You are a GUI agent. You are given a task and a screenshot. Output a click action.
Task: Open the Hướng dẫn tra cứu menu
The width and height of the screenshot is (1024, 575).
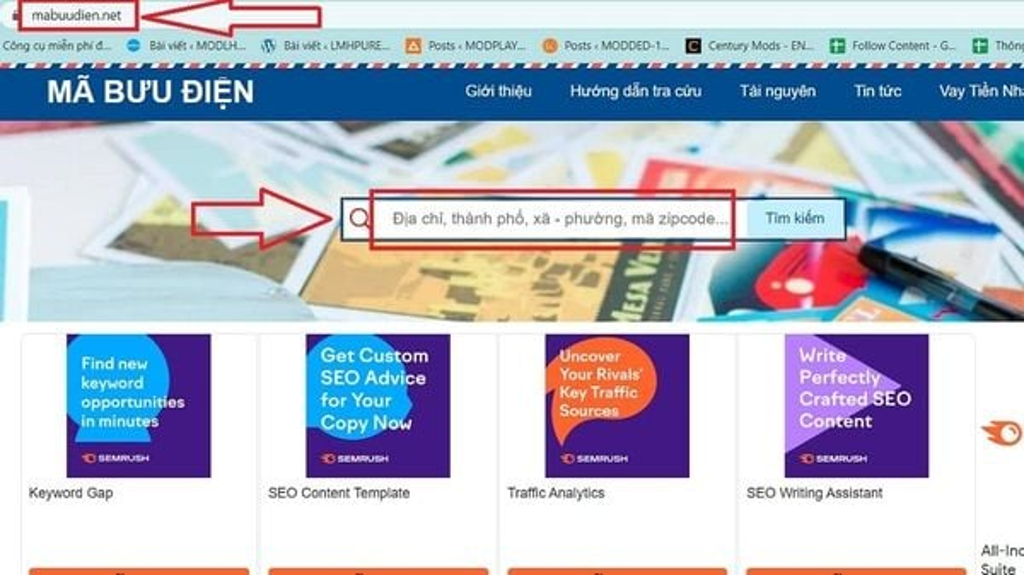(x=635, y=91)
